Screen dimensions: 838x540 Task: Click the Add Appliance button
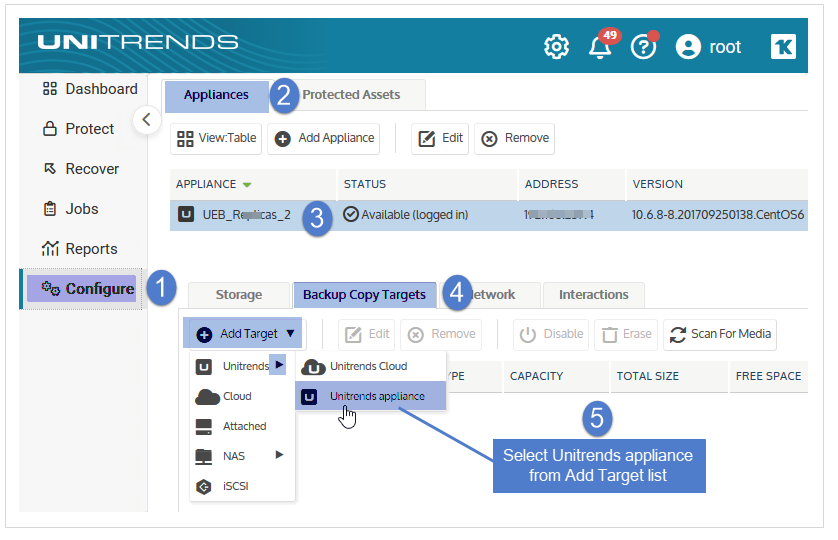pos(324,138)
